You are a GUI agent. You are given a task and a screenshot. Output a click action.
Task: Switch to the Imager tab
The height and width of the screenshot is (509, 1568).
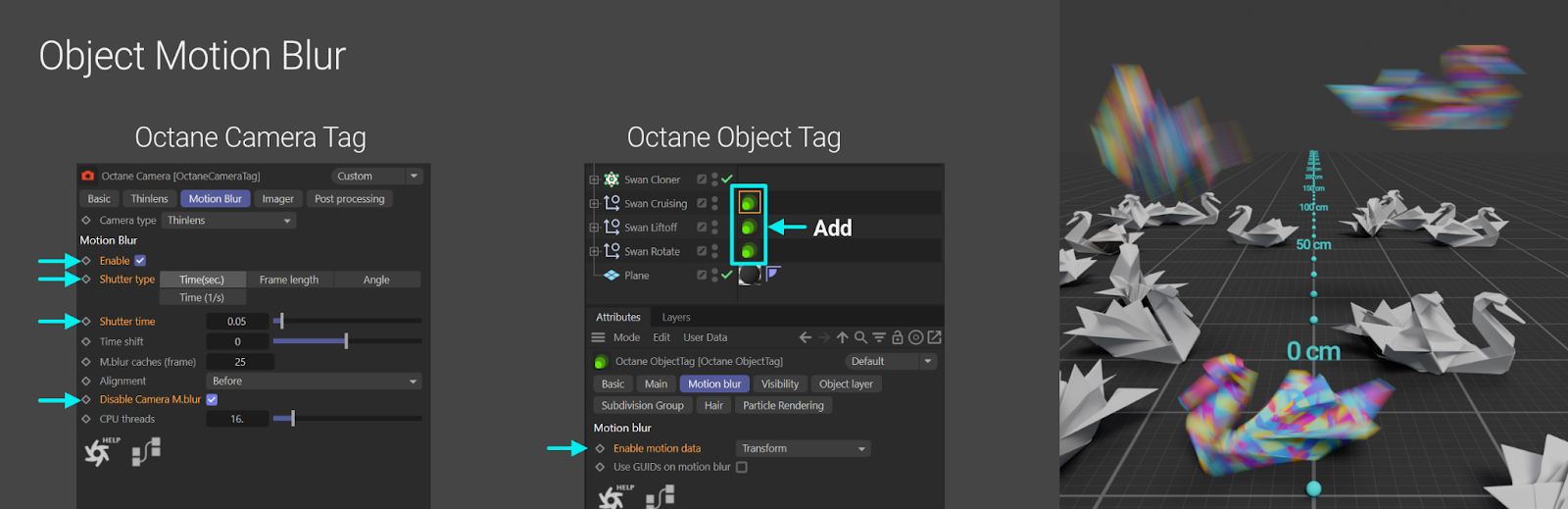pyautogui.click(x=277, y=199)
